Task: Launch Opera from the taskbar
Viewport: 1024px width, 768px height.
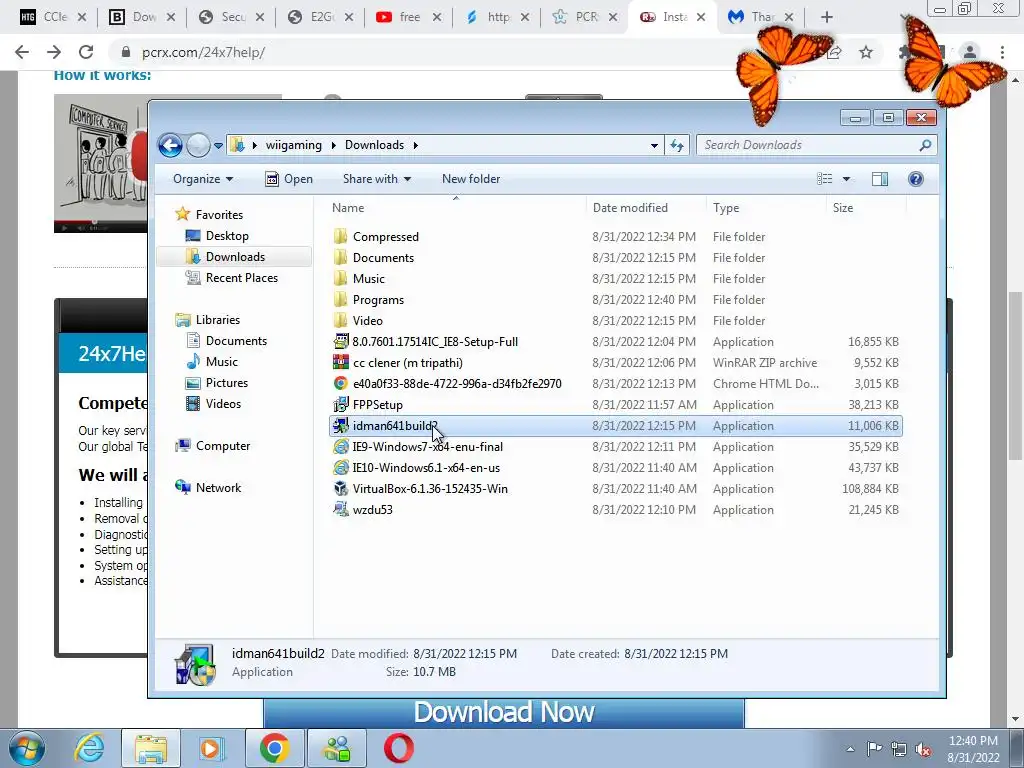Action: pyautogui.click(x=398, y=748)
